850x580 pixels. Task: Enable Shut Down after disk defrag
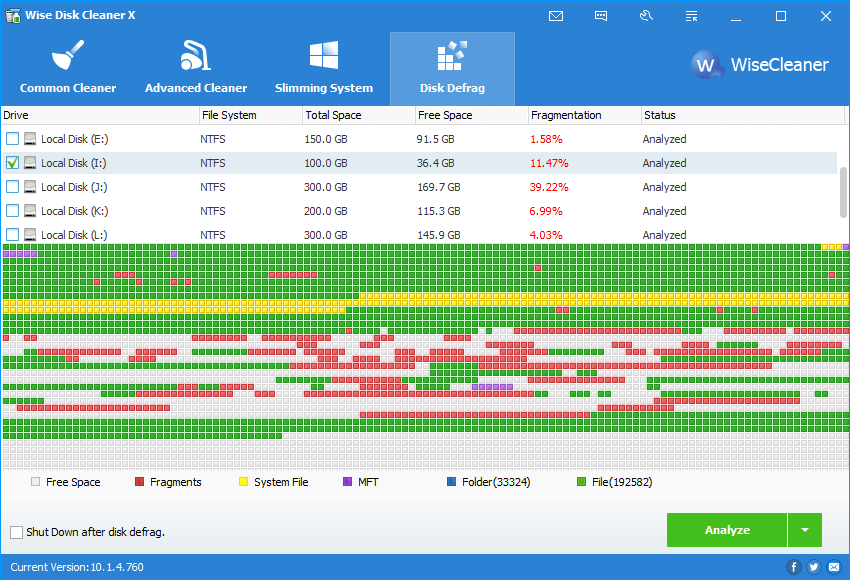click(17, 532)
